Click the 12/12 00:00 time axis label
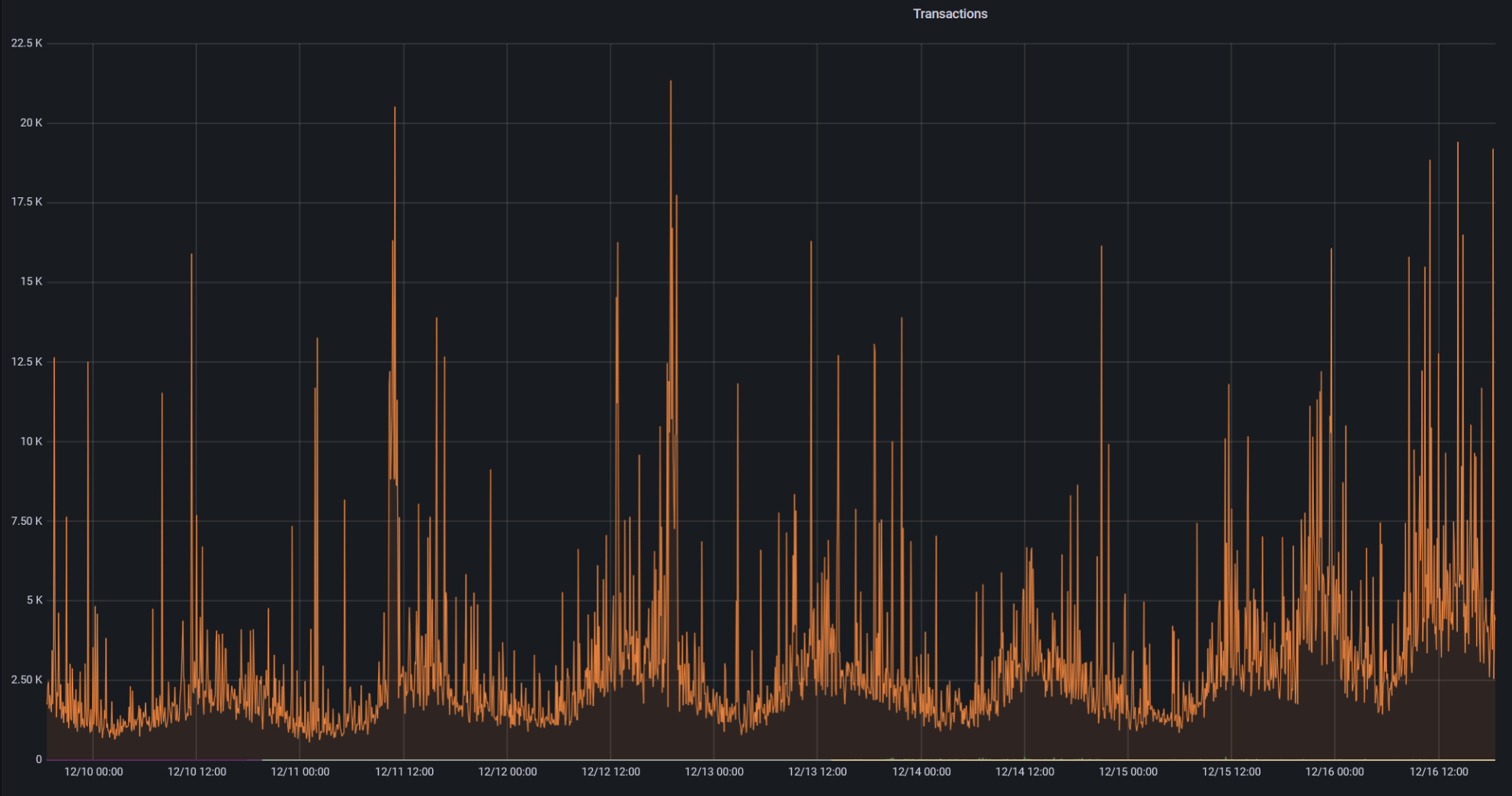Image resolution: width=1512 pixels, height=796 pixels. point(508,772)
